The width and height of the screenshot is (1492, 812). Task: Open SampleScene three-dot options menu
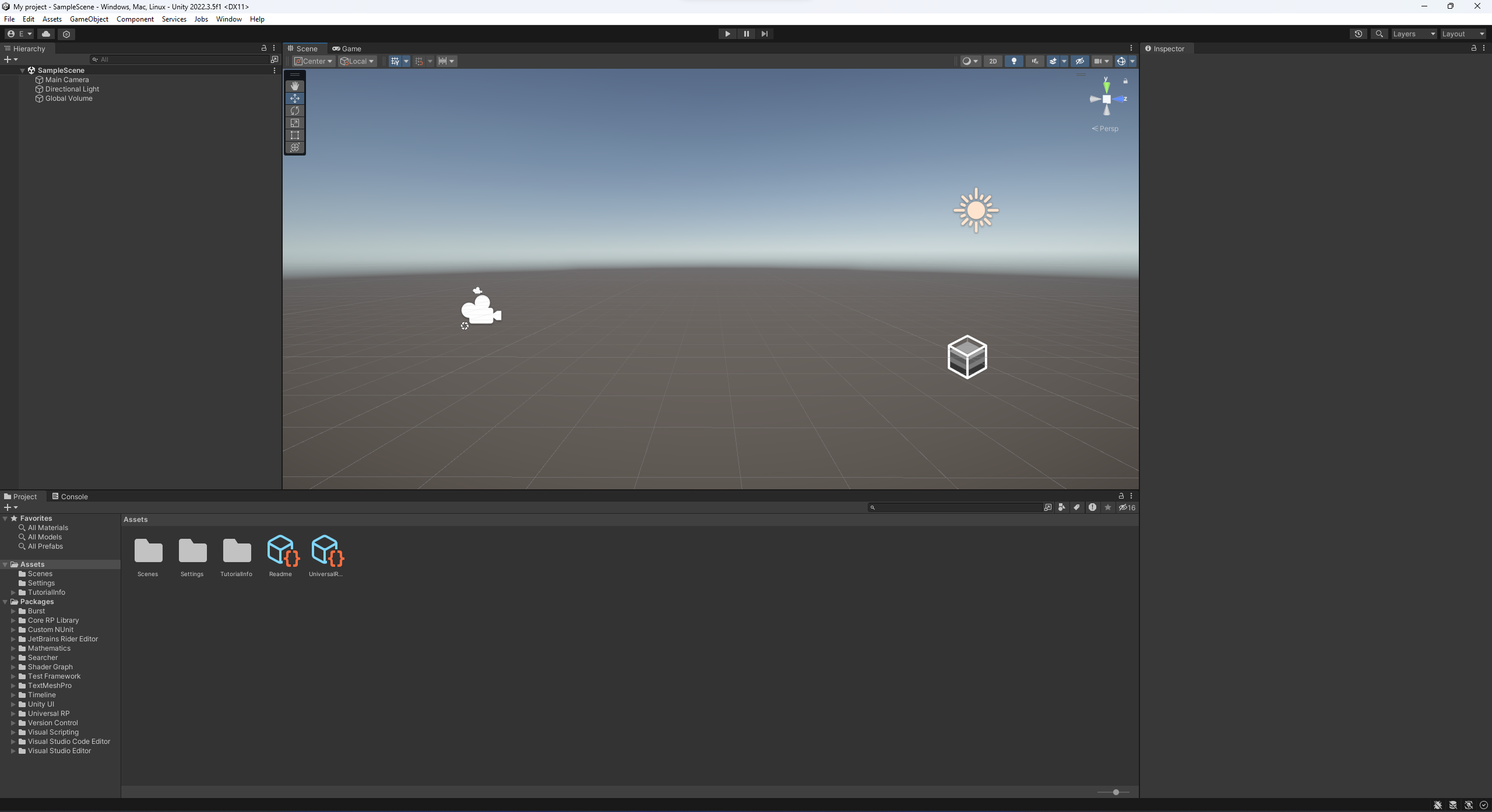(x=275, y=70)
